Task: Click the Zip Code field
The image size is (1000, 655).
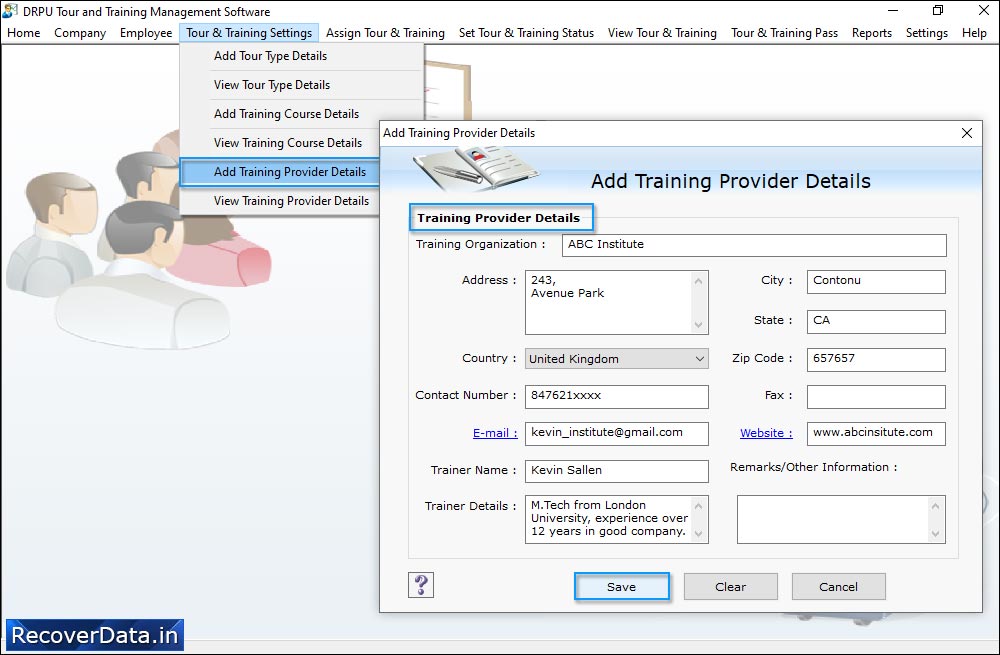Action: click(x=876, y=359)
